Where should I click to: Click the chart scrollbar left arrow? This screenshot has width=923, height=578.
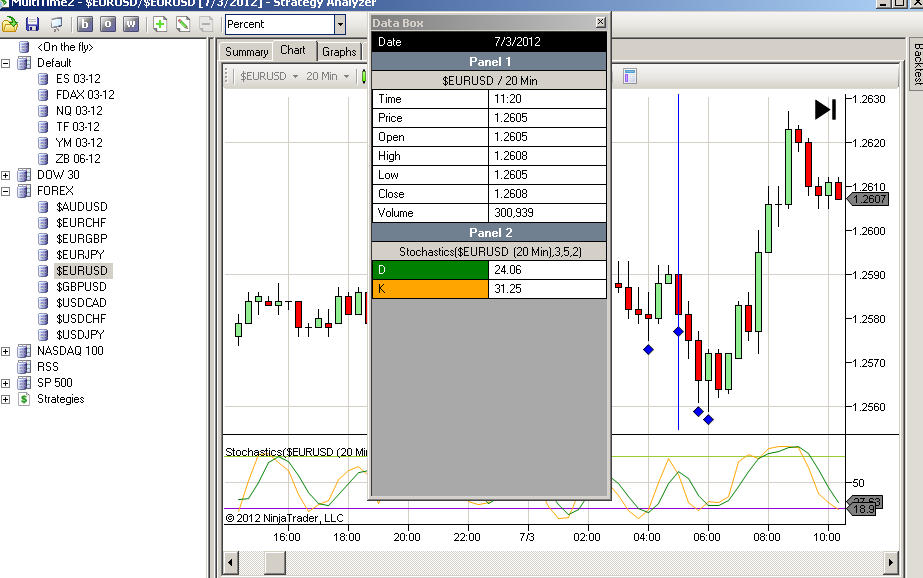[230, 563]
